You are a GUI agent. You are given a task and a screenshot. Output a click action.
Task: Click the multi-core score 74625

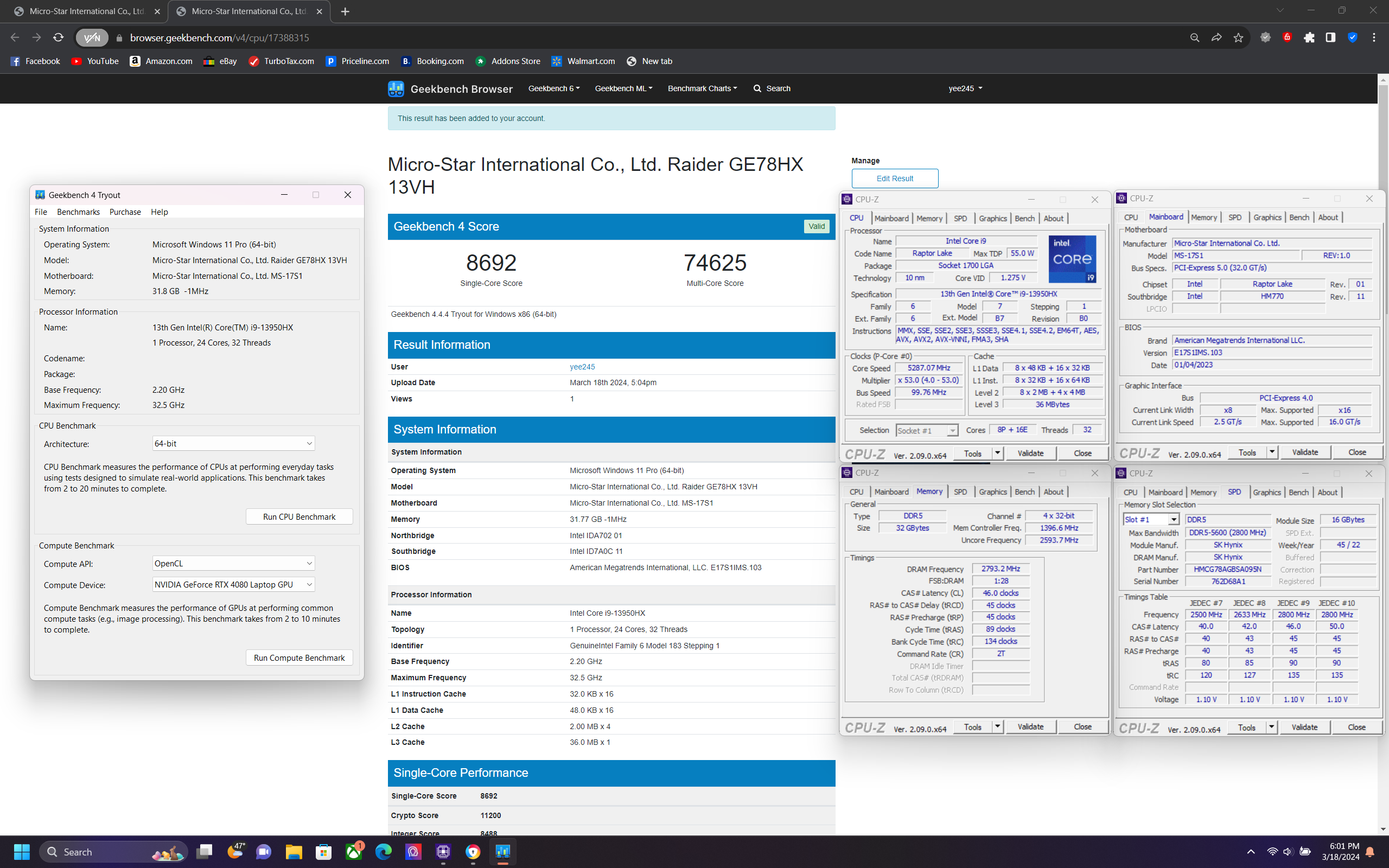(x=715, y=263)
